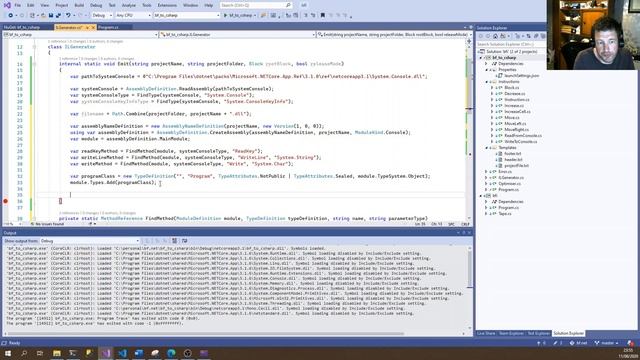Viewport: 640px width, 360px height.
Task: Select ReadFromConsole.cs file
Action: 522,136
